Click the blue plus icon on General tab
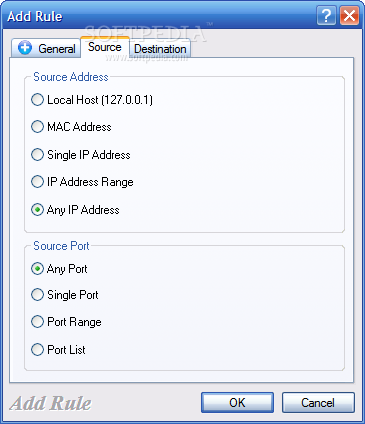This screenshot has height=424, width=365. [25, 48]
